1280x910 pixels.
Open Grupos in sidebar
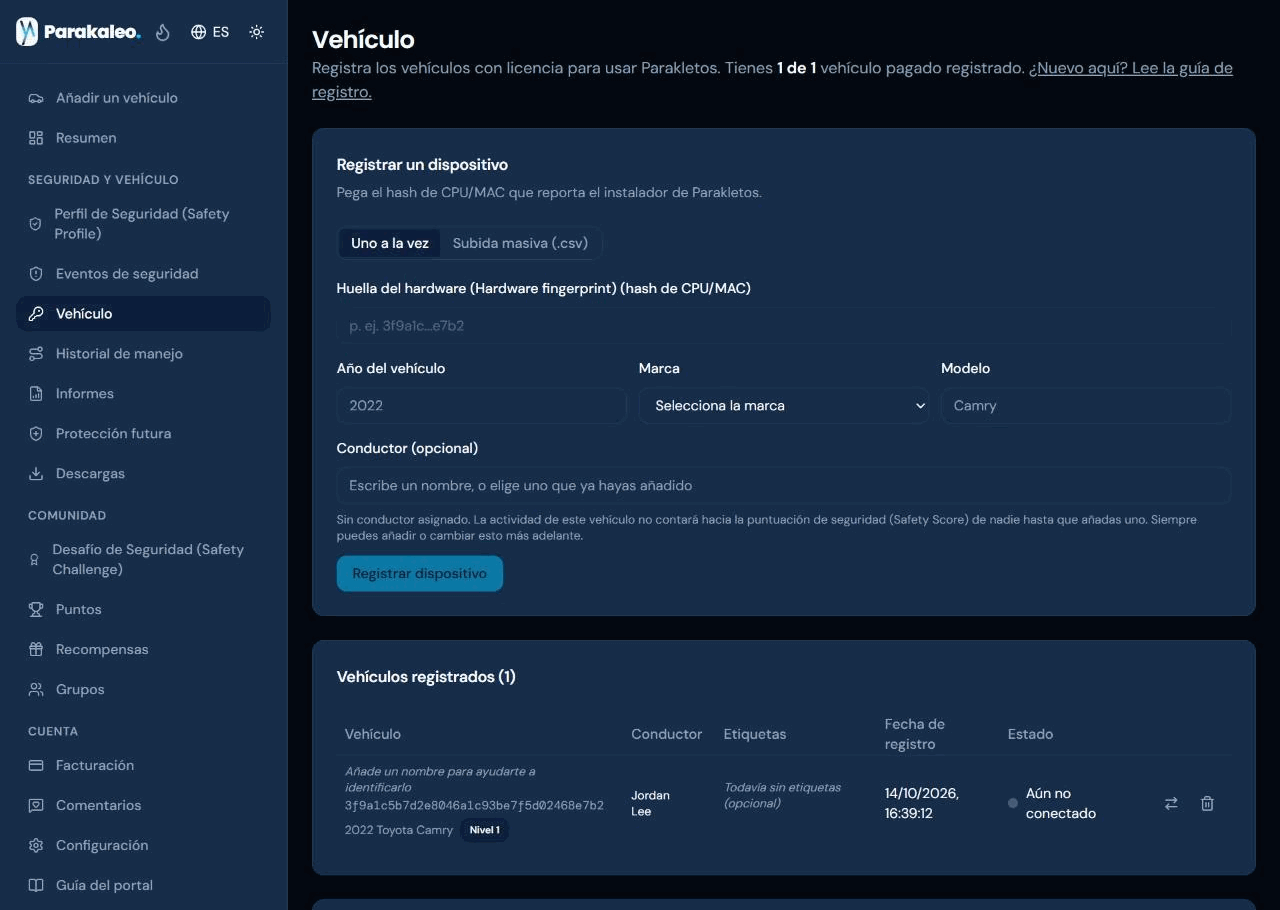(x=143, y=690)
